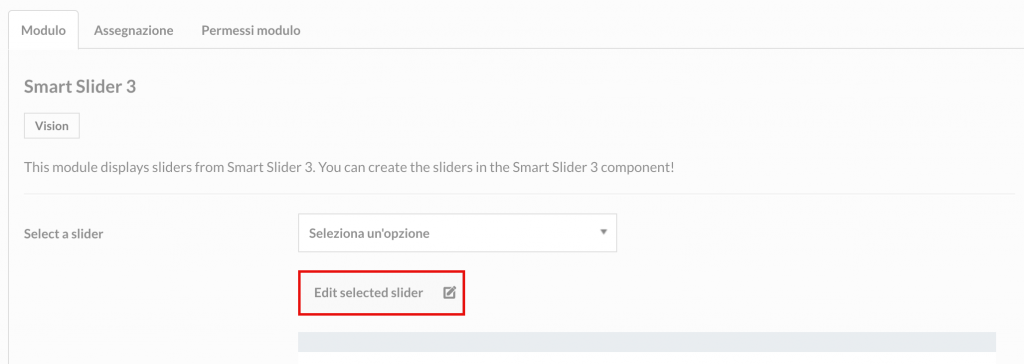Click the pencil edit icon beside Edit selected slider
The width and height of the screenshot is (1024, 364).
[x=449, y=293]
